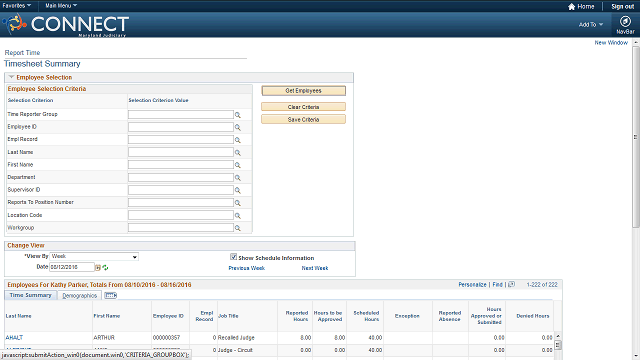Switch to the Demographics tab
640x360 pixels.
[x=80, y=296]
